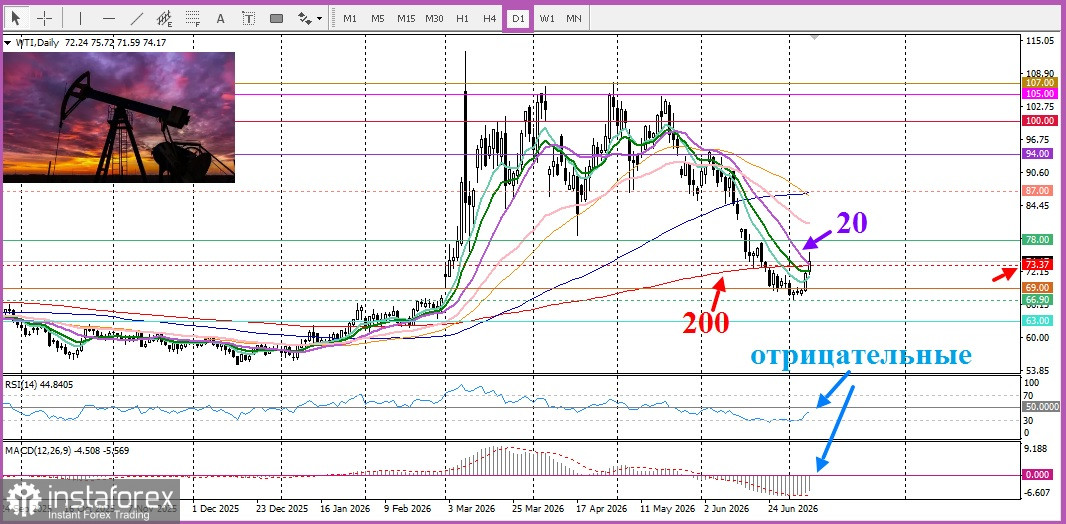Choose the vertical line drawing tool
The height and width of the screenshot is (524, 1066).
click(80, 18)
